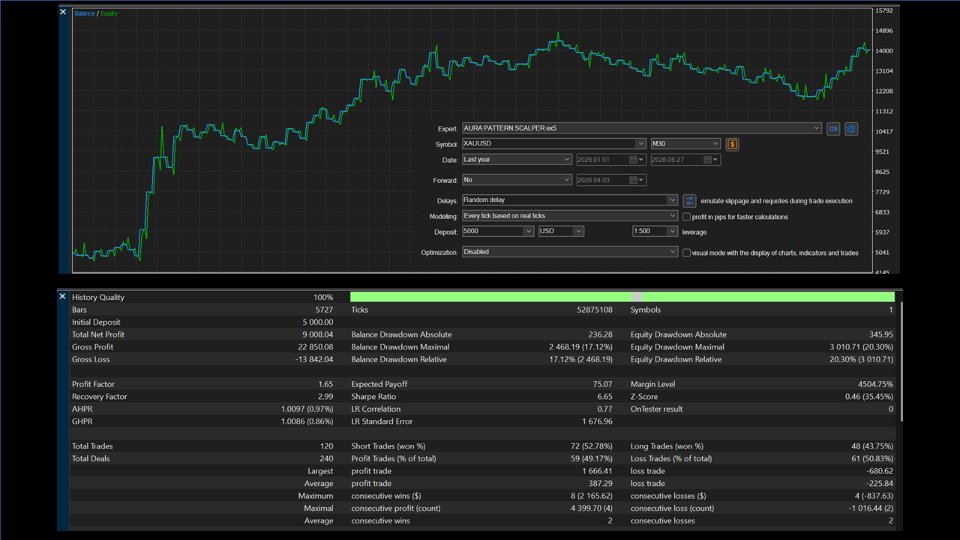Select the LR Standard Error value 1 676.96
This screenshot has height=540, width=960.
598,421
